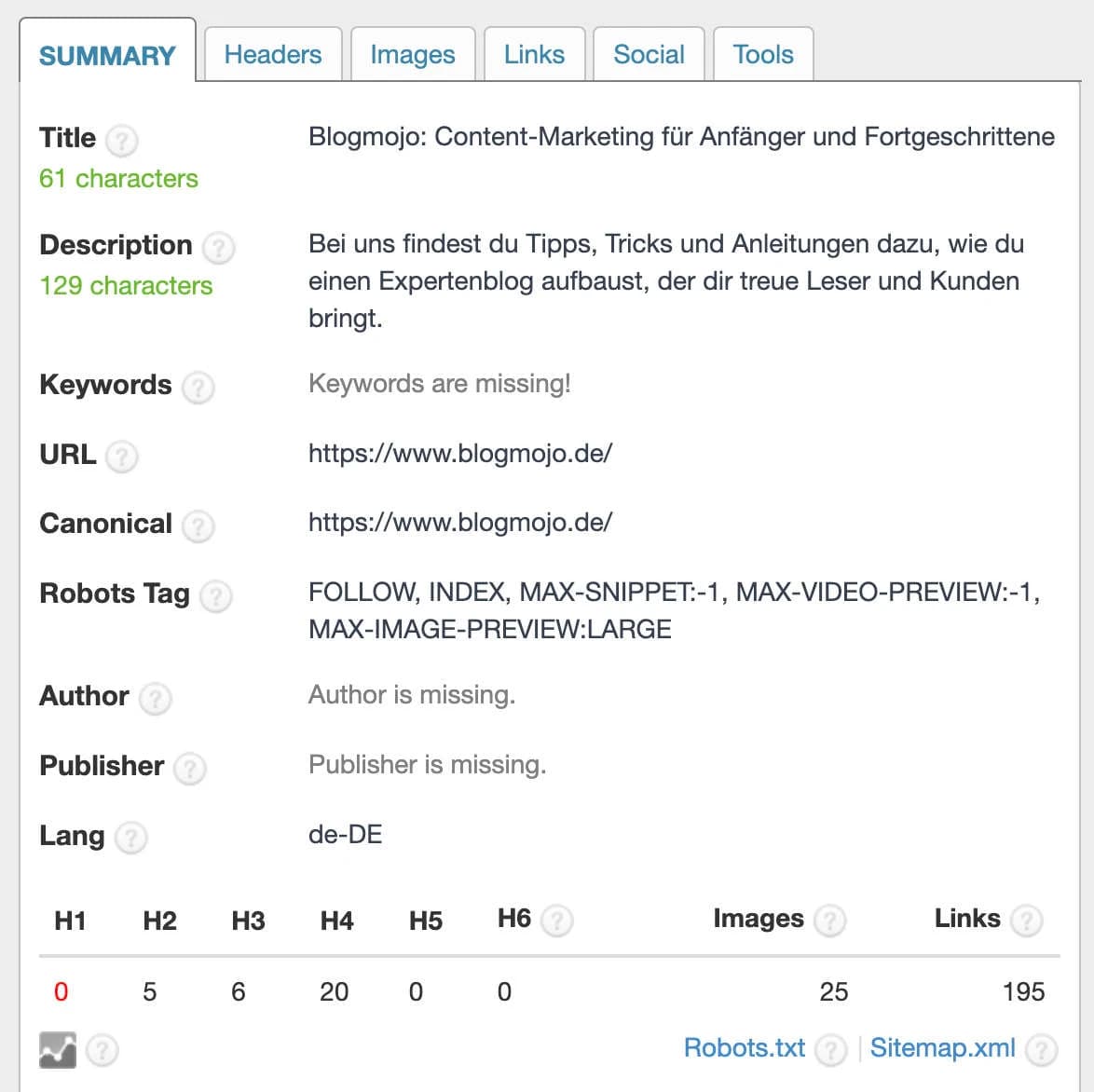The width and height of the screenshot is (1094, 1092).
Task: Open the Canonical help icon
Action: click(197, 526)
